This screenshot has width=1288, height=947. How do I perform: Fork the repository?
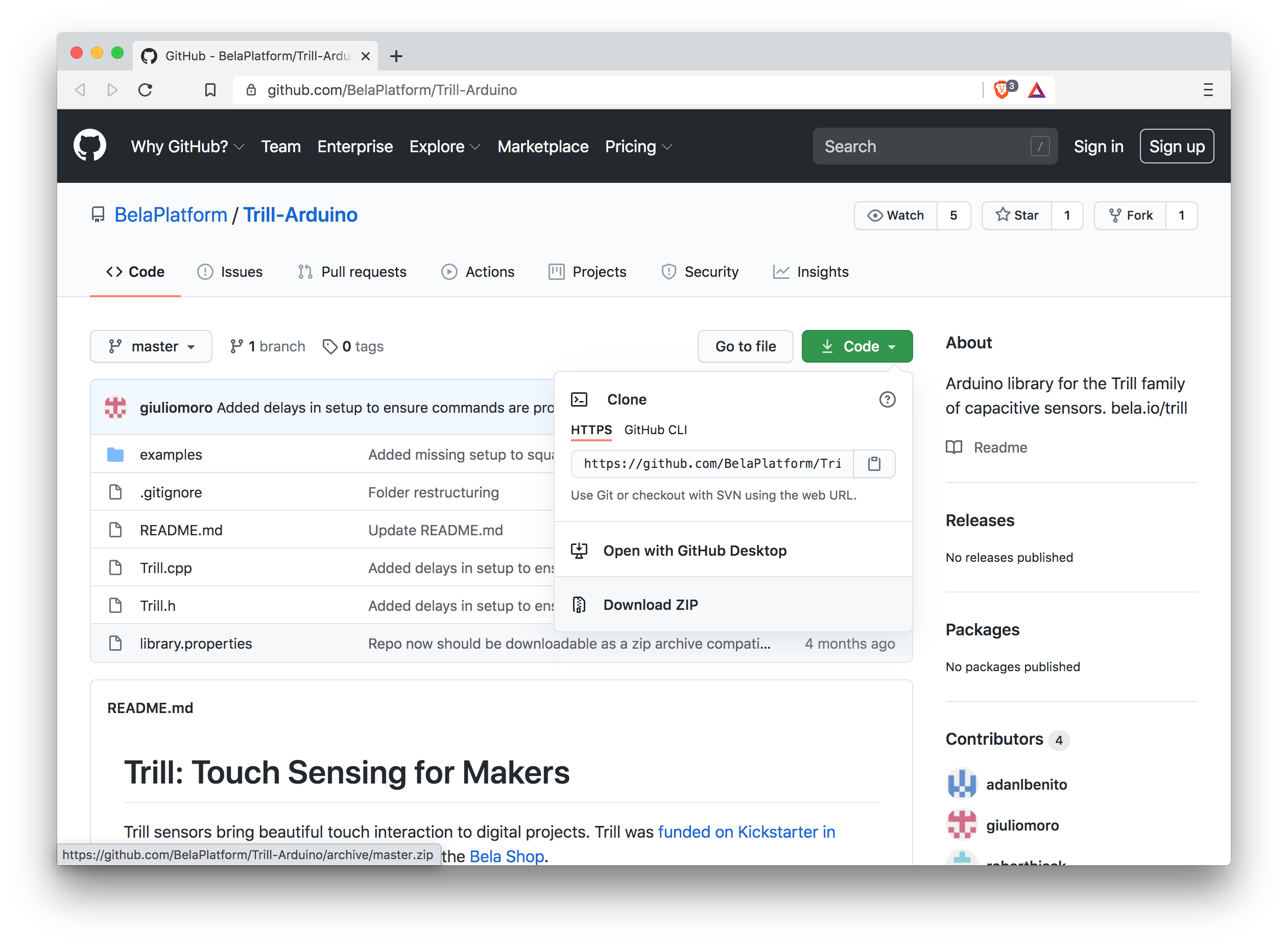tap(1130, 216)
